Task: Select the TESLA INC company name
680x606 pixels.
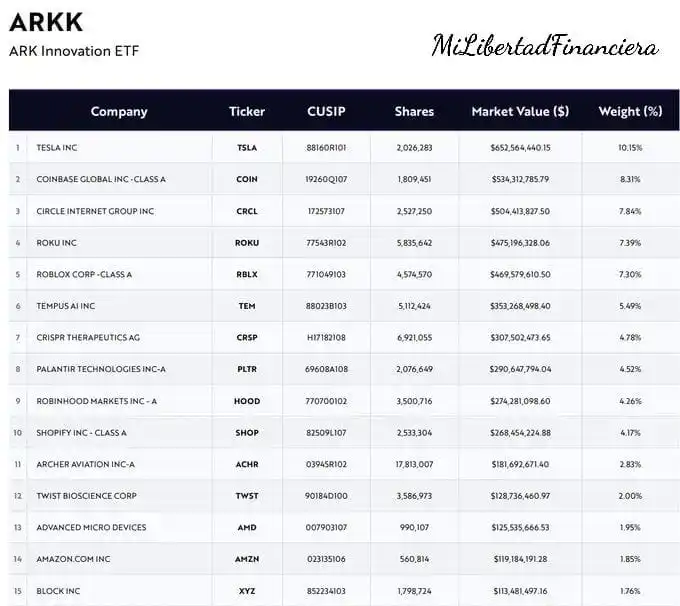Action: click(x=57, y=147)
